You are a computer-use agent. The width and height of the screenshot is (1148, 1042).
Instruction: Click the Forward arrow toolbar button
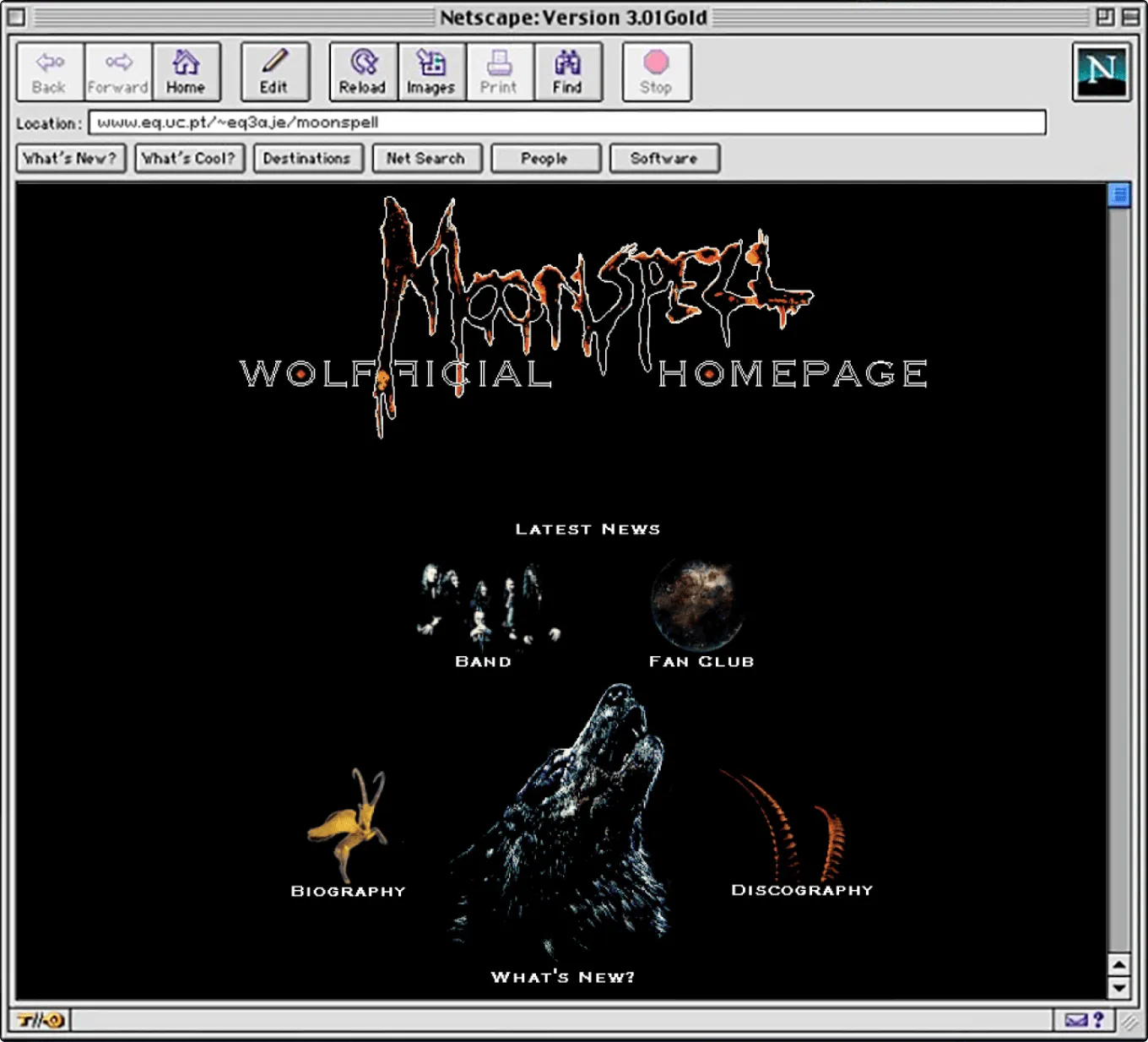[118, 73]
